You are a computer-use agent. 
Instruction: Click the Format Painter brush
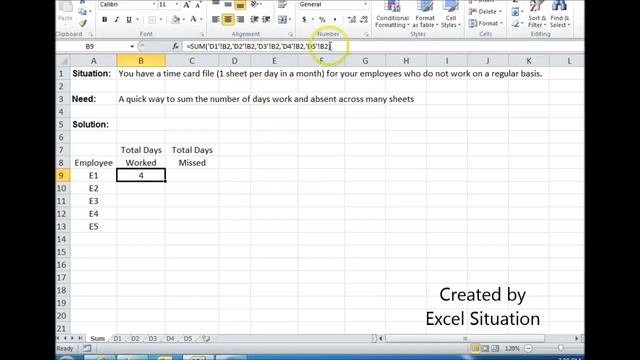click(x=83, y=24)
